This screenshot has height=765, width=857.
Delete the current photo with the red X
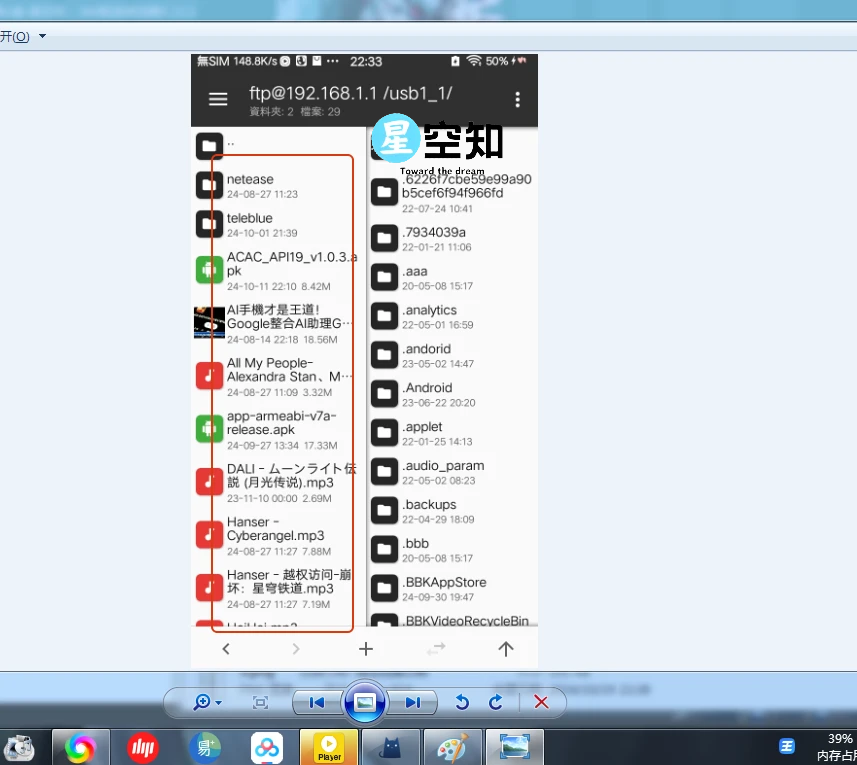tap(541, 702)
